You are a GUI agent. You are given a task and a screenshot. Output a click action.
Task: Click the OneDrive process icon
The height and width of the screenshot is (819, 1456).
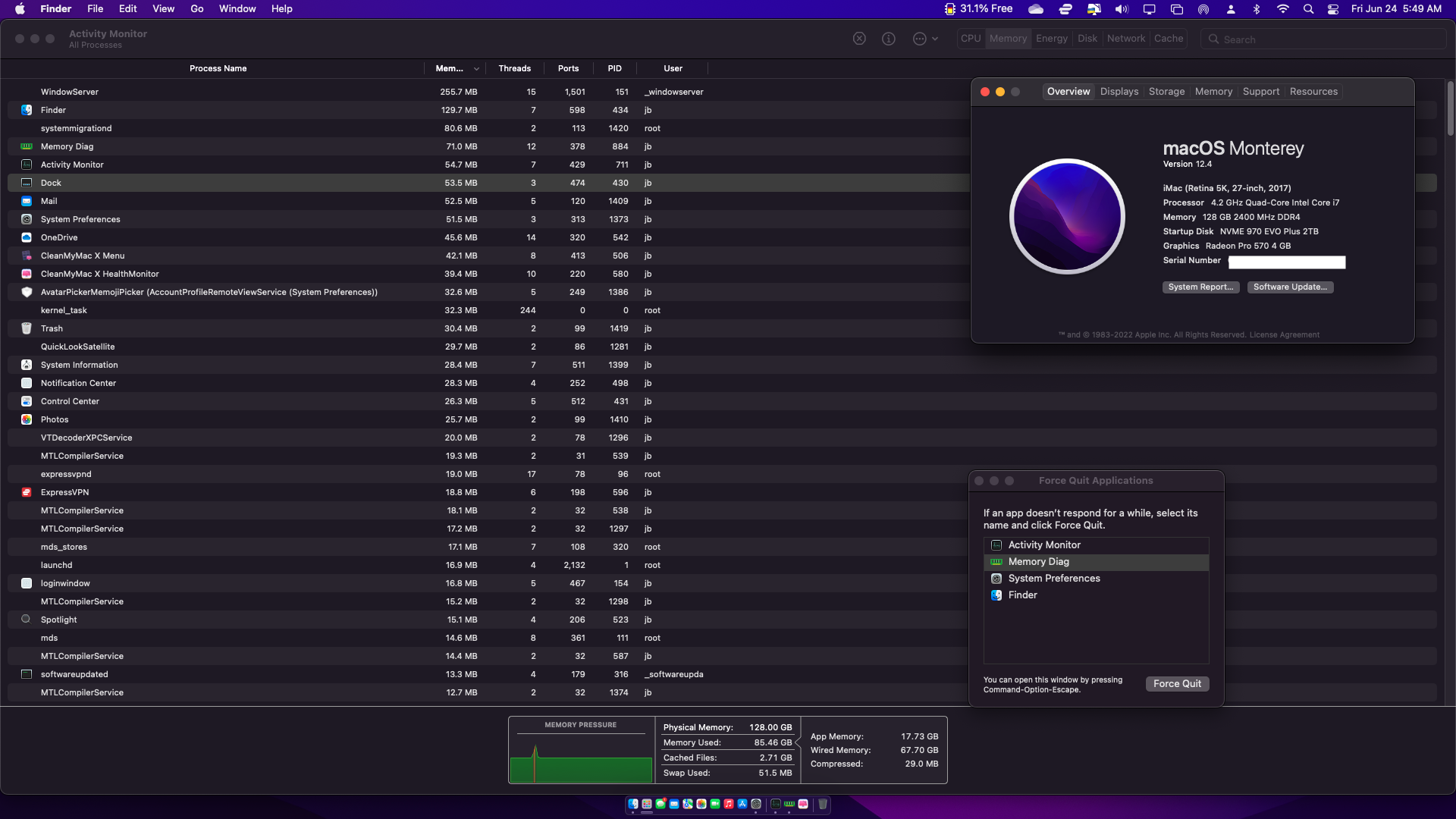pyautogui.click(x=27, y=237)
